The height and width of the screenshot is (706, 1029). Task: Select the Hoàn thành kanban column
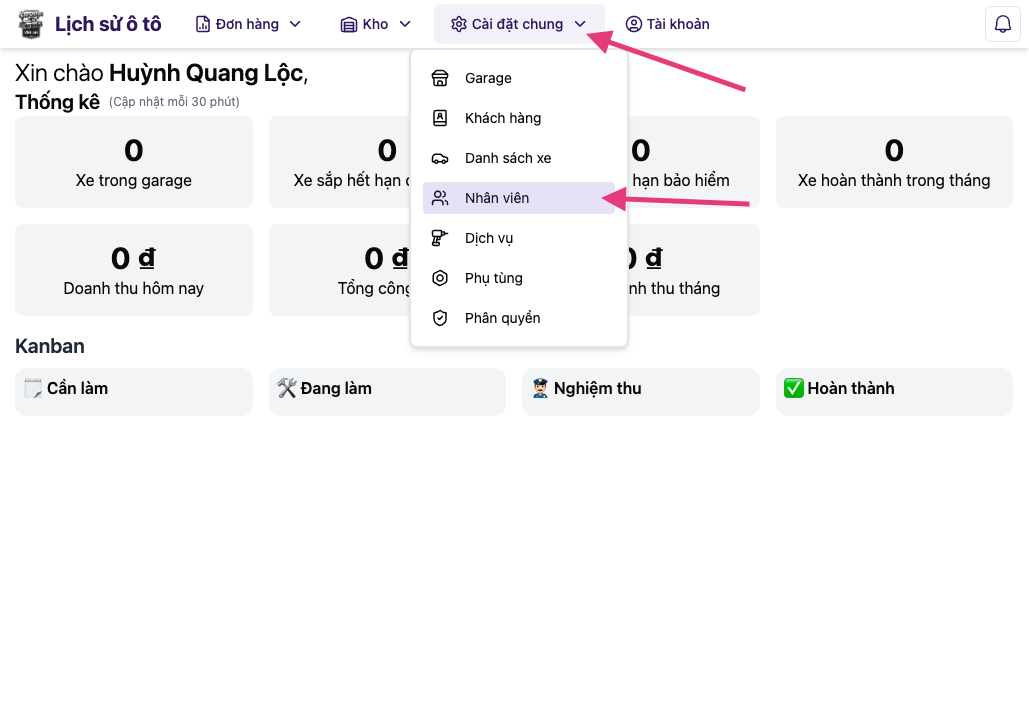pyautogui.click(x=894, y=390)
